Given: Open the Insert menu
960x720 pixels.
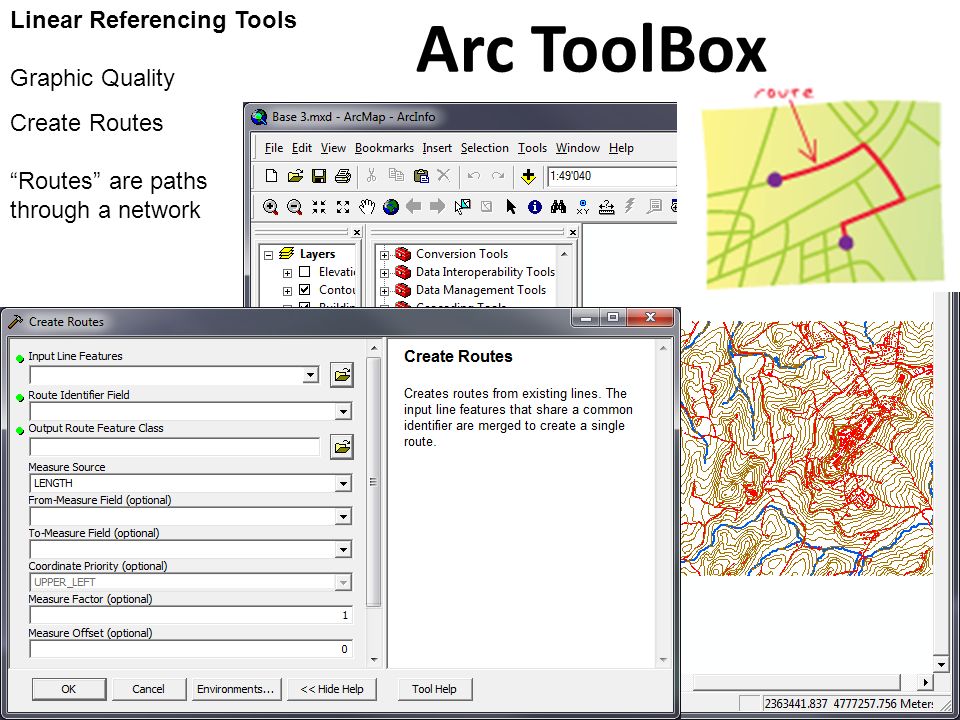Looking at the screenshot, I should pos(437,148).
